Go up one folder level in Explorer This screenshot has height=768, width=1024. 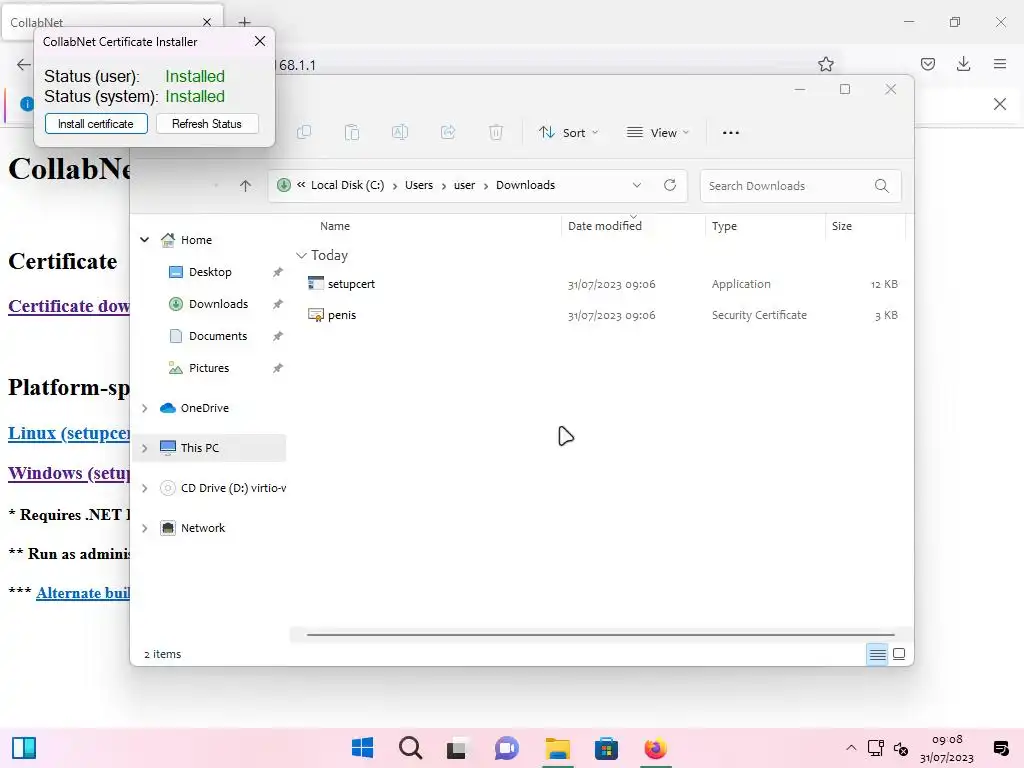[x=246, y=185]
